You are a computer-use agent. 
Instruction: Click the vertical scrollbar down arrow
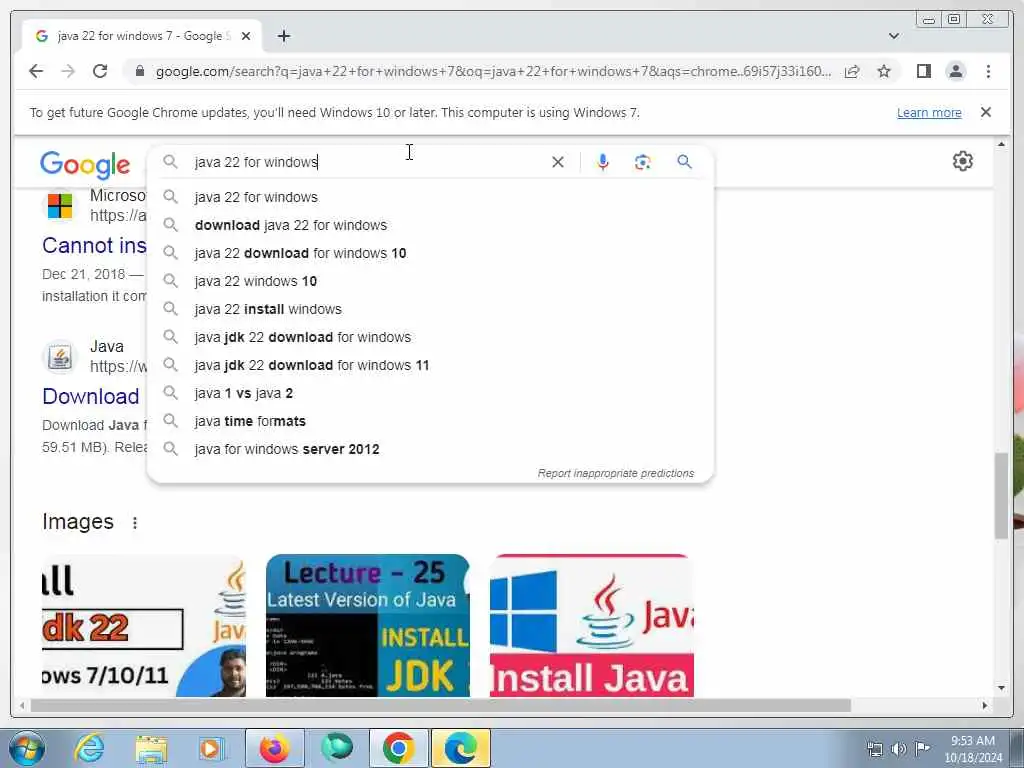pos(1001,688)
